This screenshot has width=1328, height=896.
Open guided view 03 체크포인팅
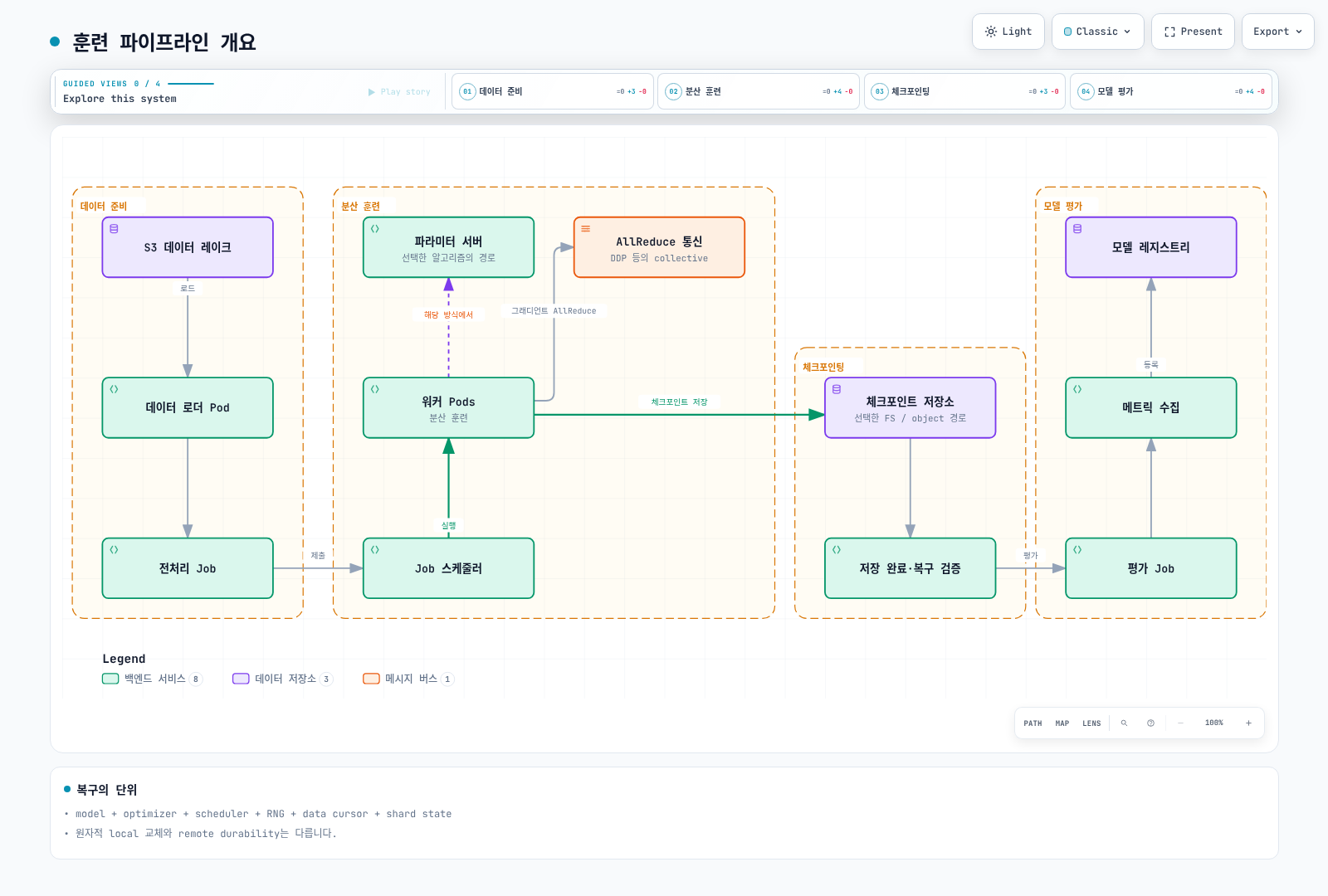point(964,91)
